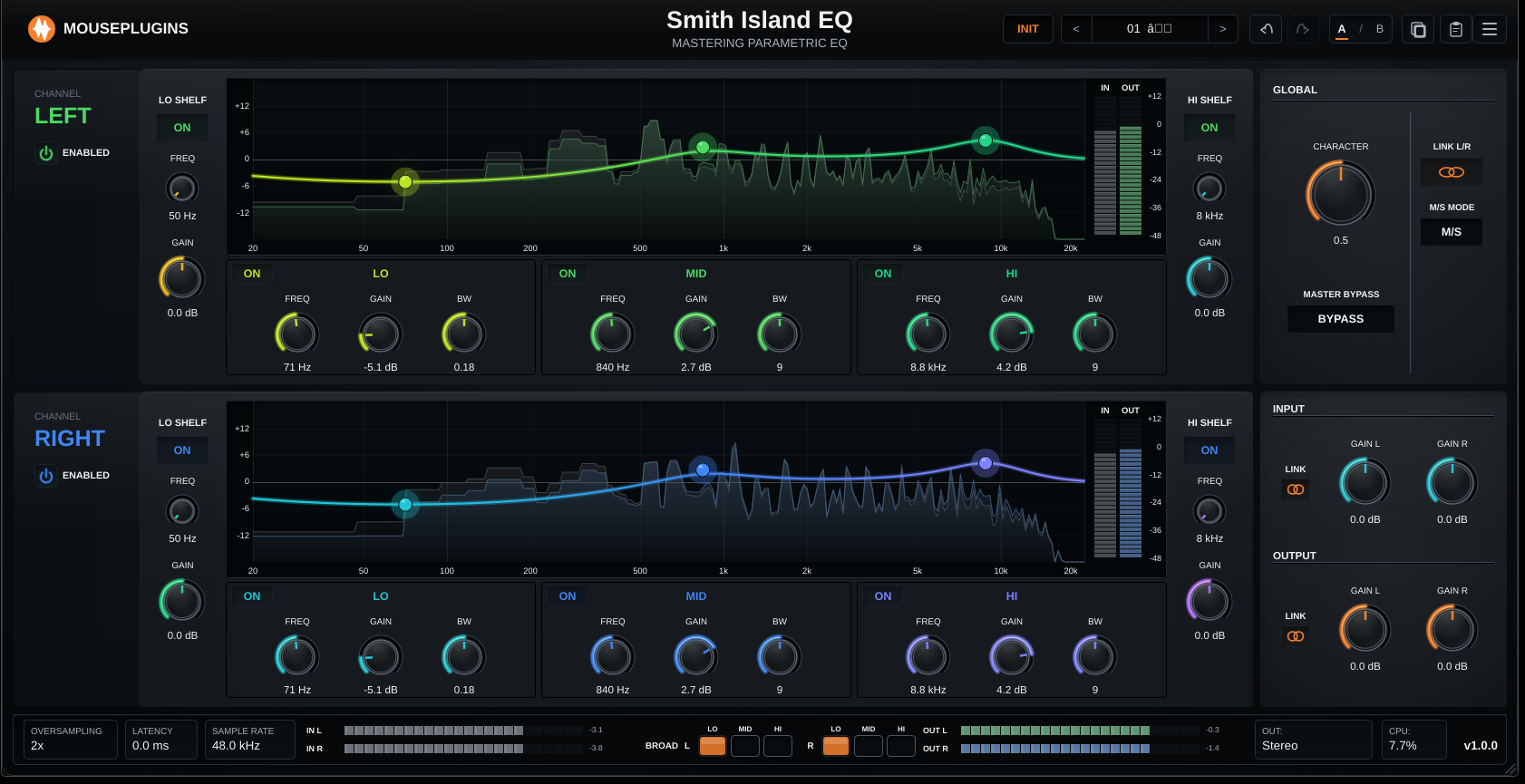
Task: Click right MID band FREQ knob
Action: click(x=613, y=657)
